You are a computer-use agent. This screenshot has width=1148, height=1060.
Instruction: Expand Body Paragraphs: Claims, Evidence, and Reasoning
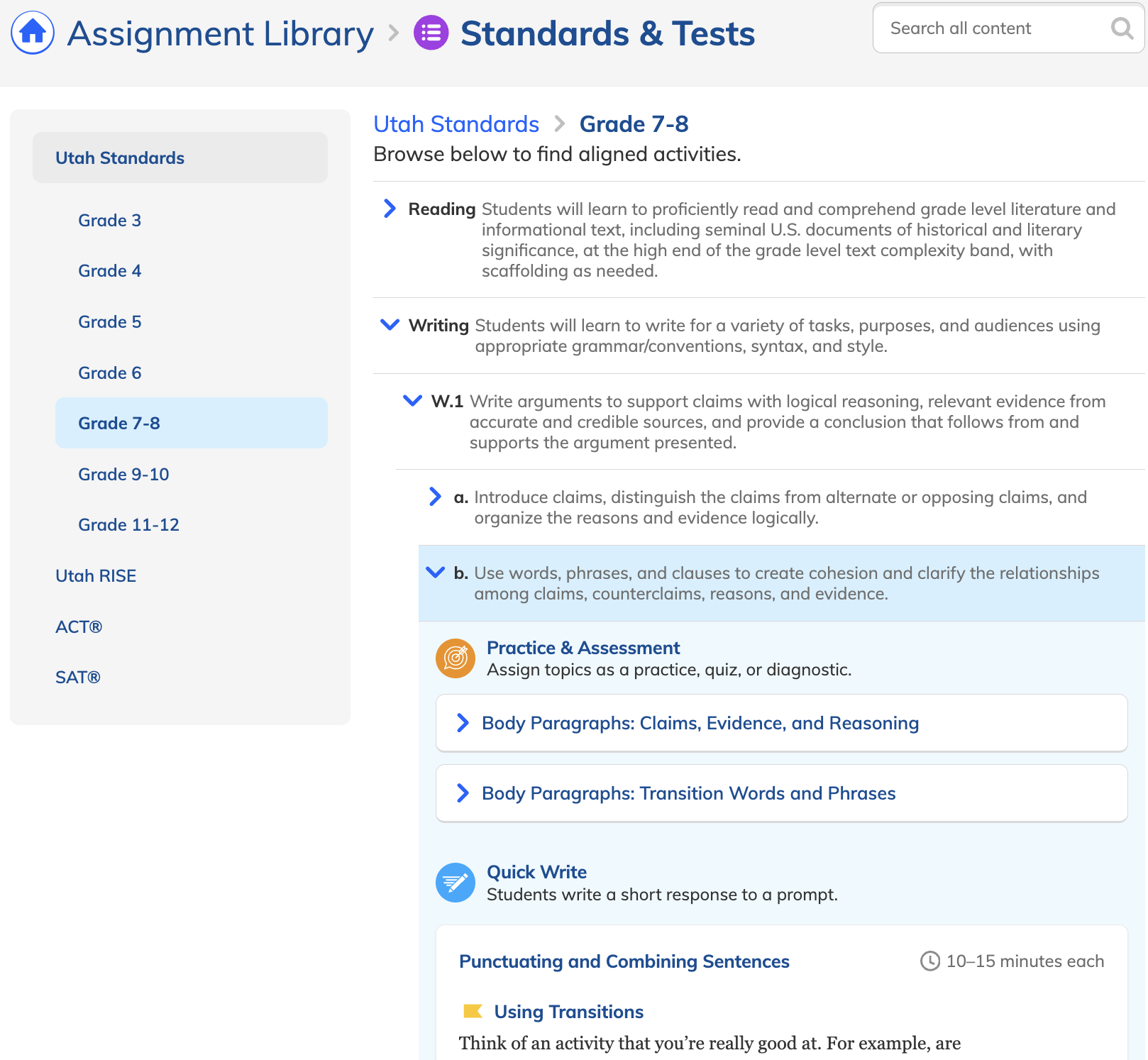781,723
